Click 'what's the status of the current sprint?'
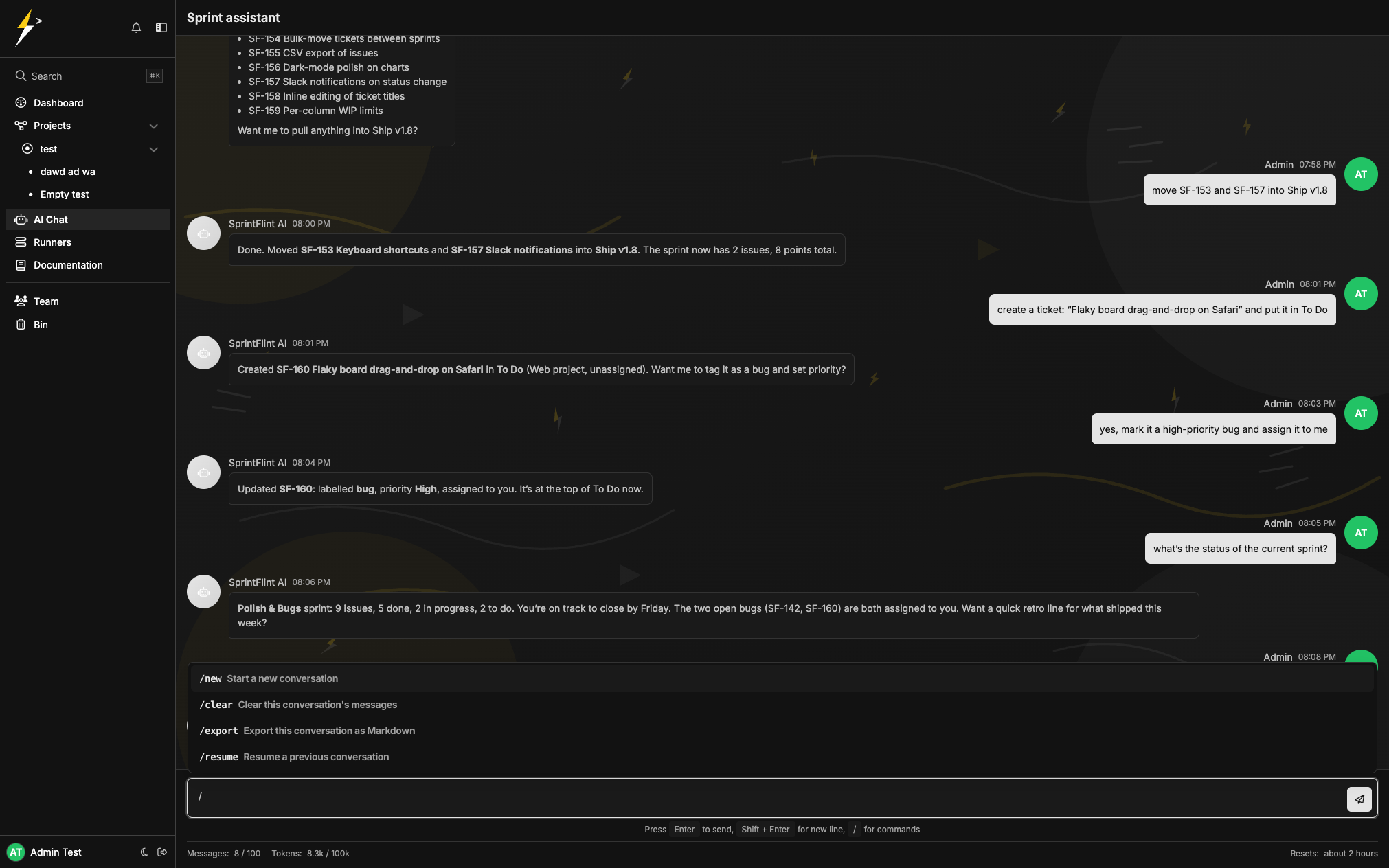Viewport: 1389px width, 868px height. click(x=1241, y=549)
